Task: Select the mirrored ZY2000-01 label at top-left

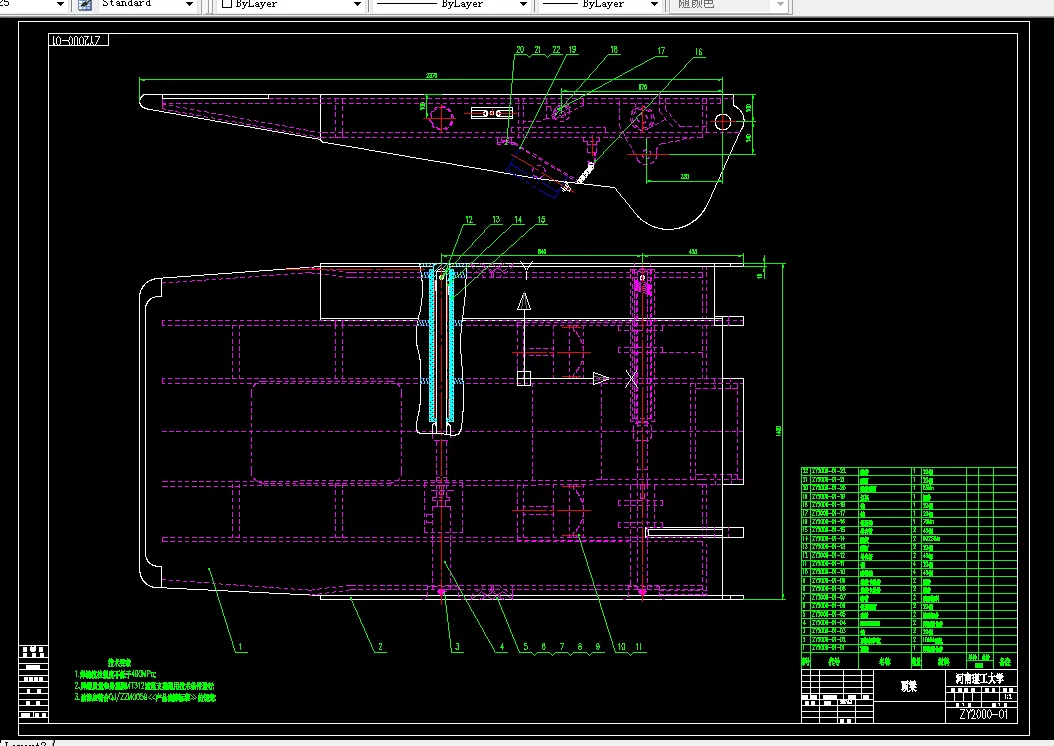Action: [x=76, y=40]
